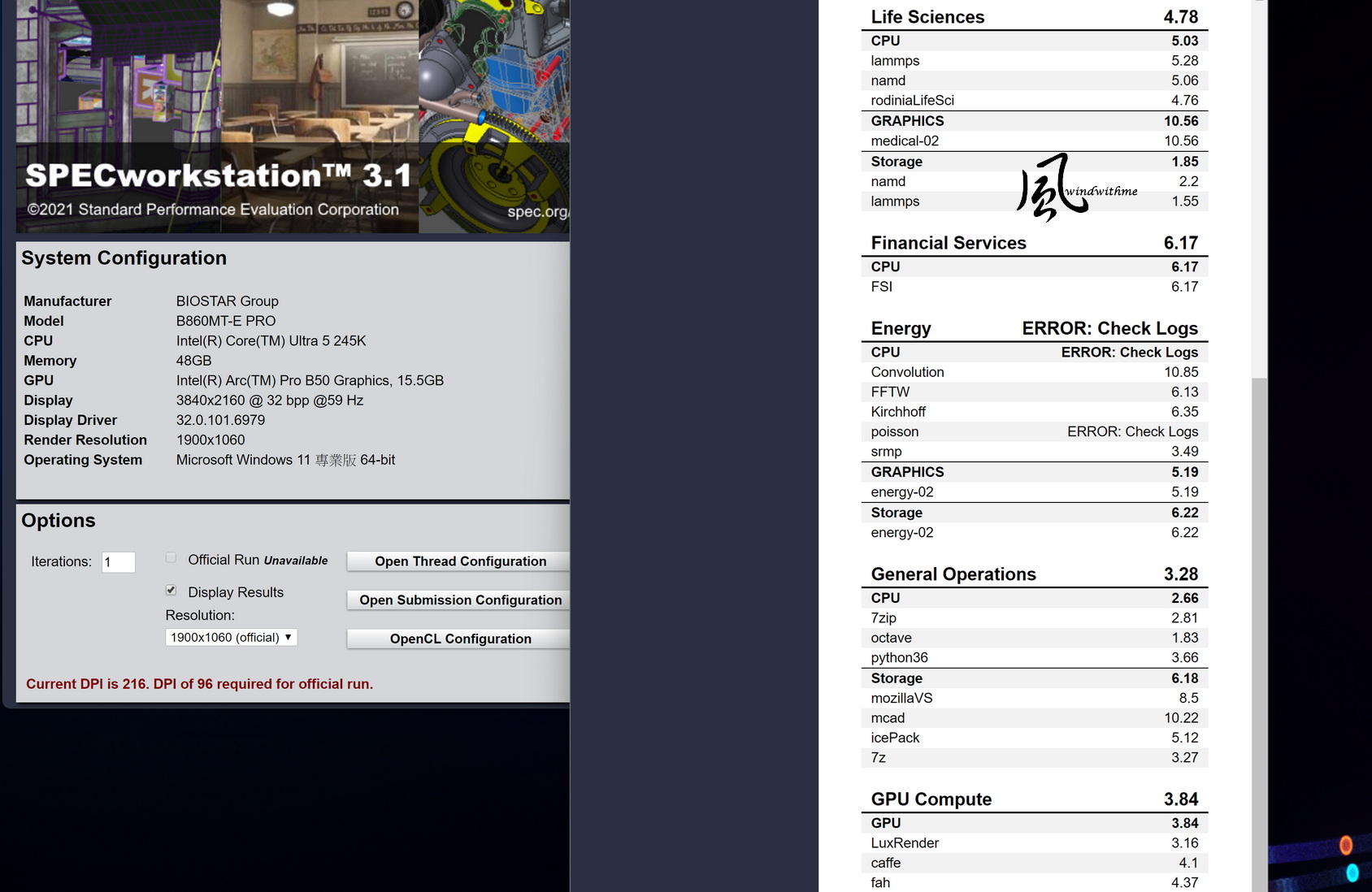This screenshot has width=1372, height=892.
Task: Click the Energy 'ERROR: Check Logs' heading
Action: click(1109, 328)
